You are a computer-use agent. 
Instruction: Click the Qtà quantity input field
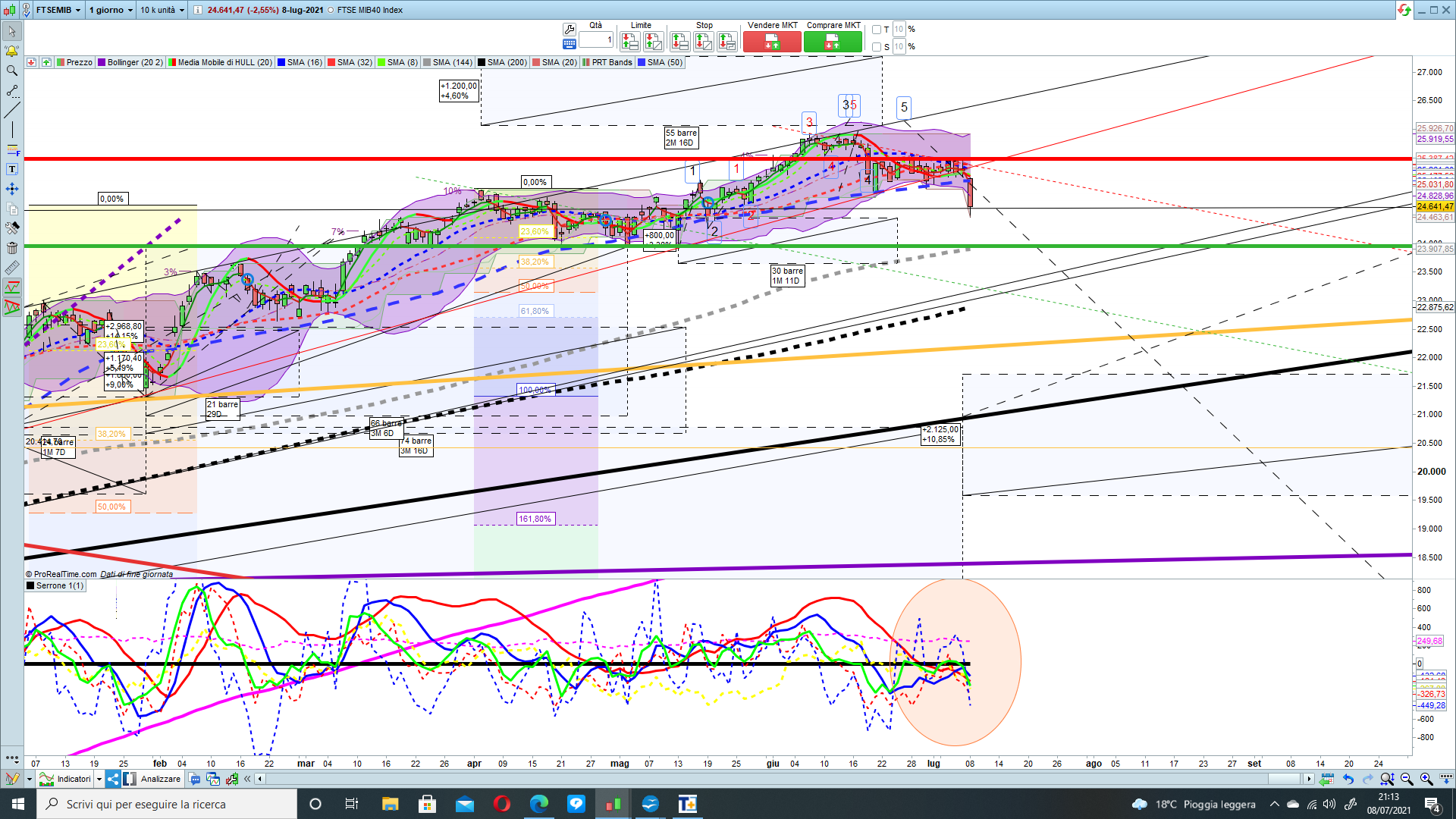coord(596,39)
